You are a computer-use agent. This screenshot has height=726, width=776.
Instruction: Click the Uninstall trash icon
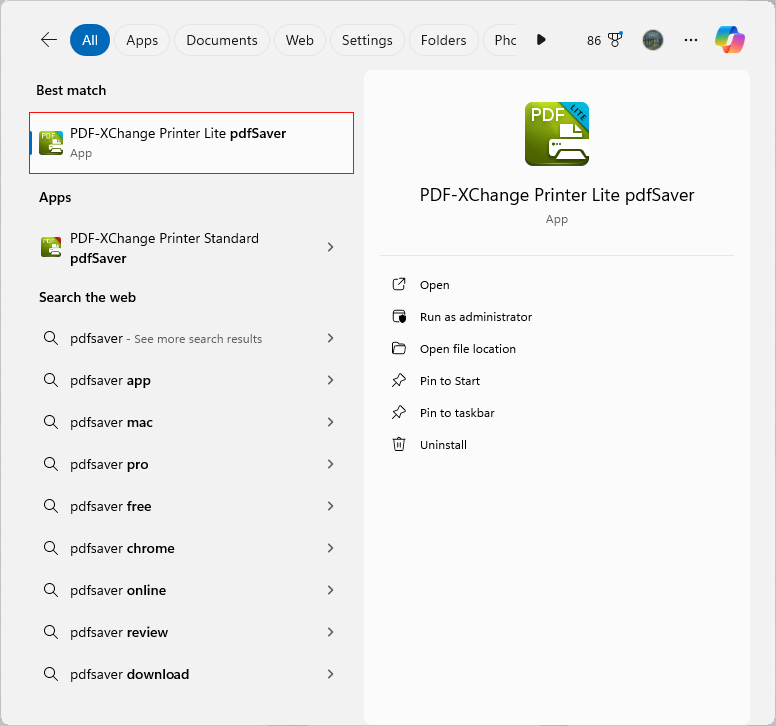(399, 445)
